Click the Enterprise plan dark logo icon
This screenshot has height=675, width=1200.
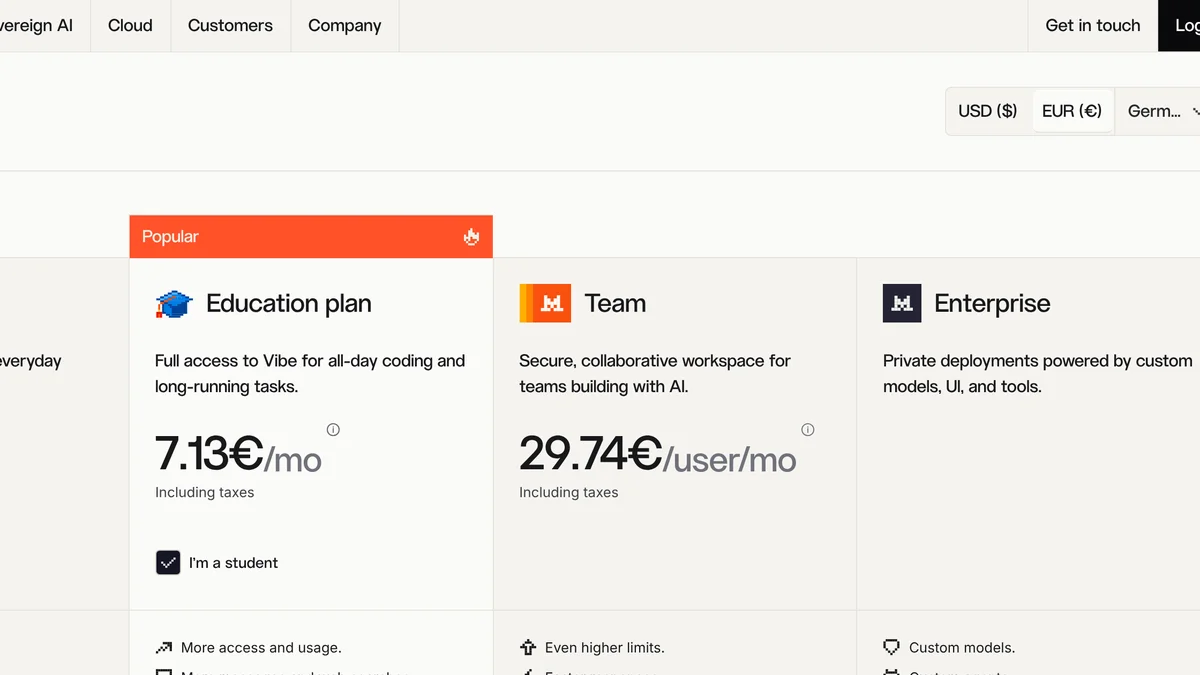click(902, 303)
